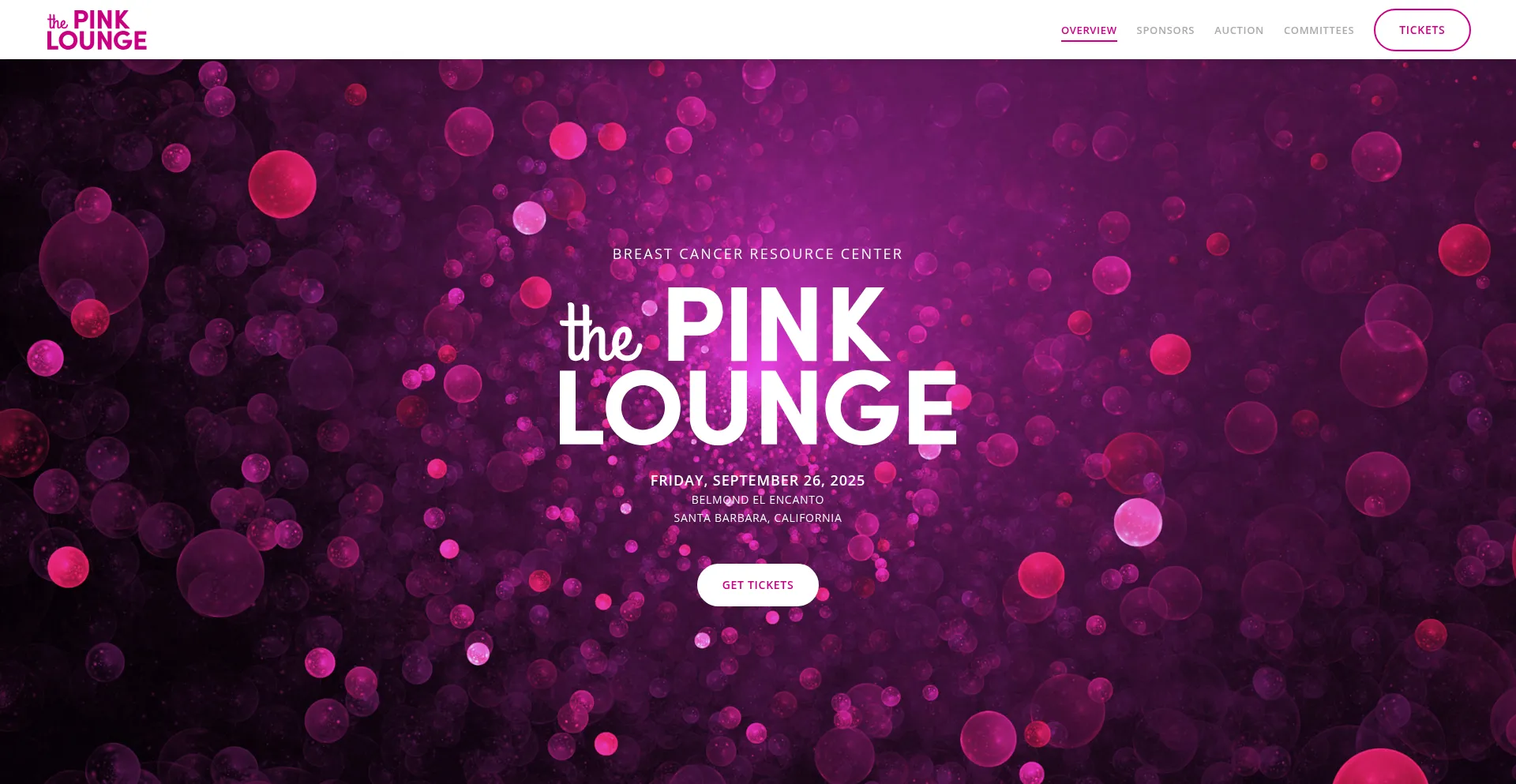Click the Pink Lounge logo in the header
Screen dimensions: 1516x784
[97, 30]
